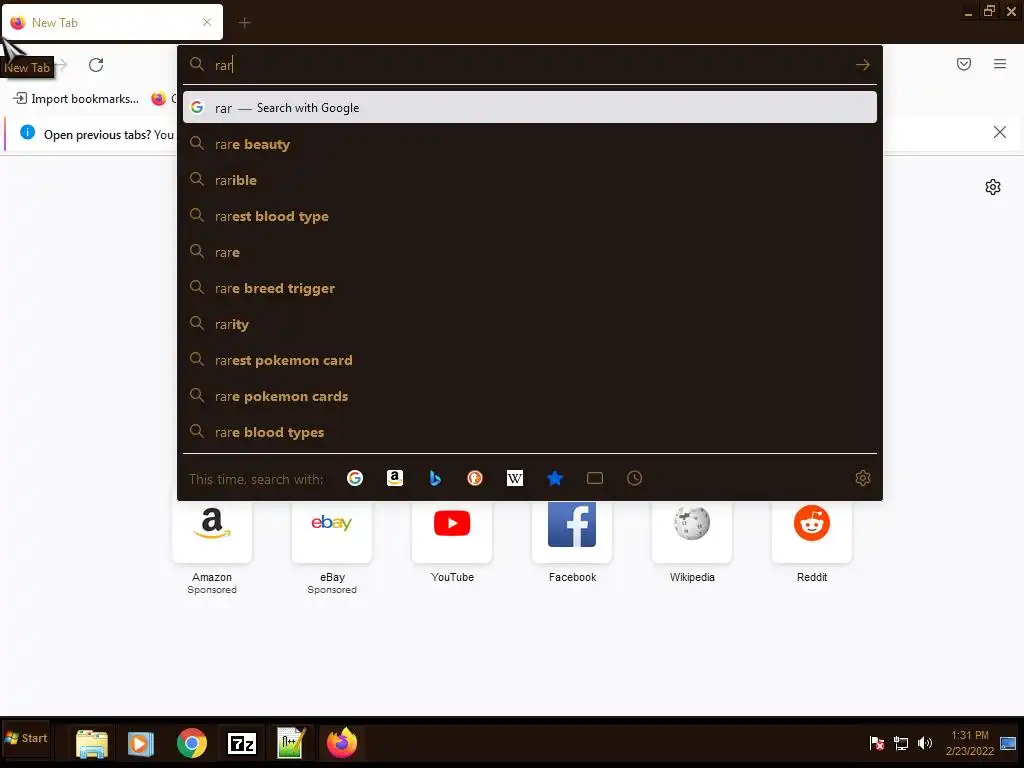Image resolution: width=1024 pixels, height=768 pixels.
Task: Click the taskbar clock showing 1:31 PM
Action: [x=970, y=743]
